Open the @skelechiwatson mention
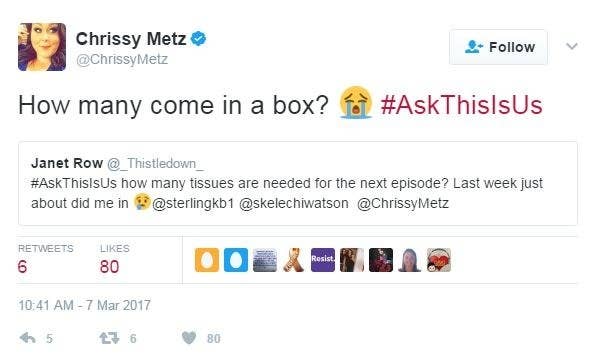The image size is (604, 361). 294,203
